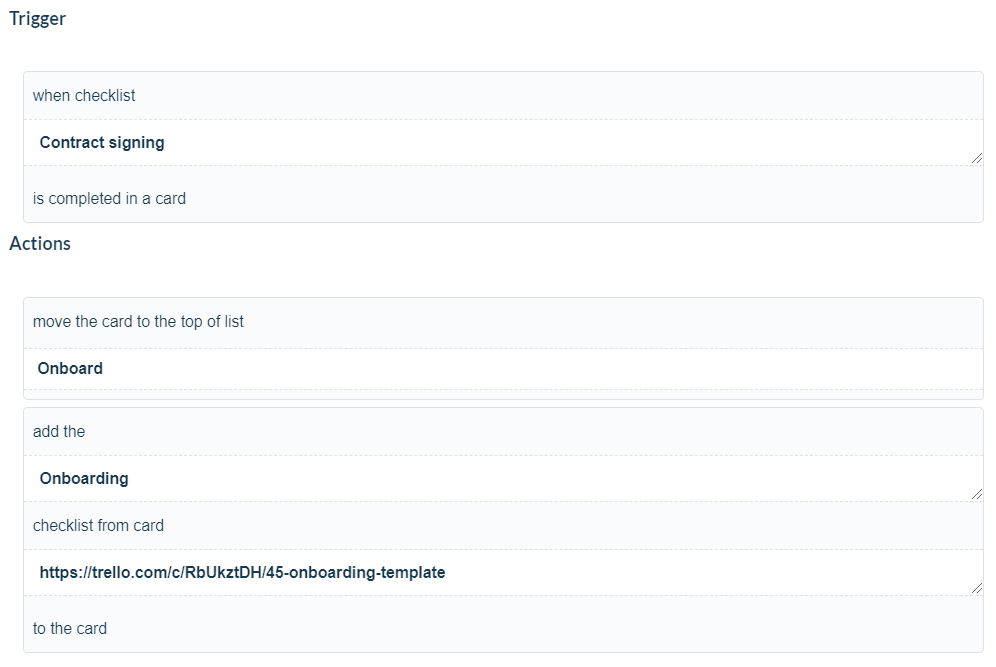
Task: Click the "checklist from card" label
Action: click(98, 525)
